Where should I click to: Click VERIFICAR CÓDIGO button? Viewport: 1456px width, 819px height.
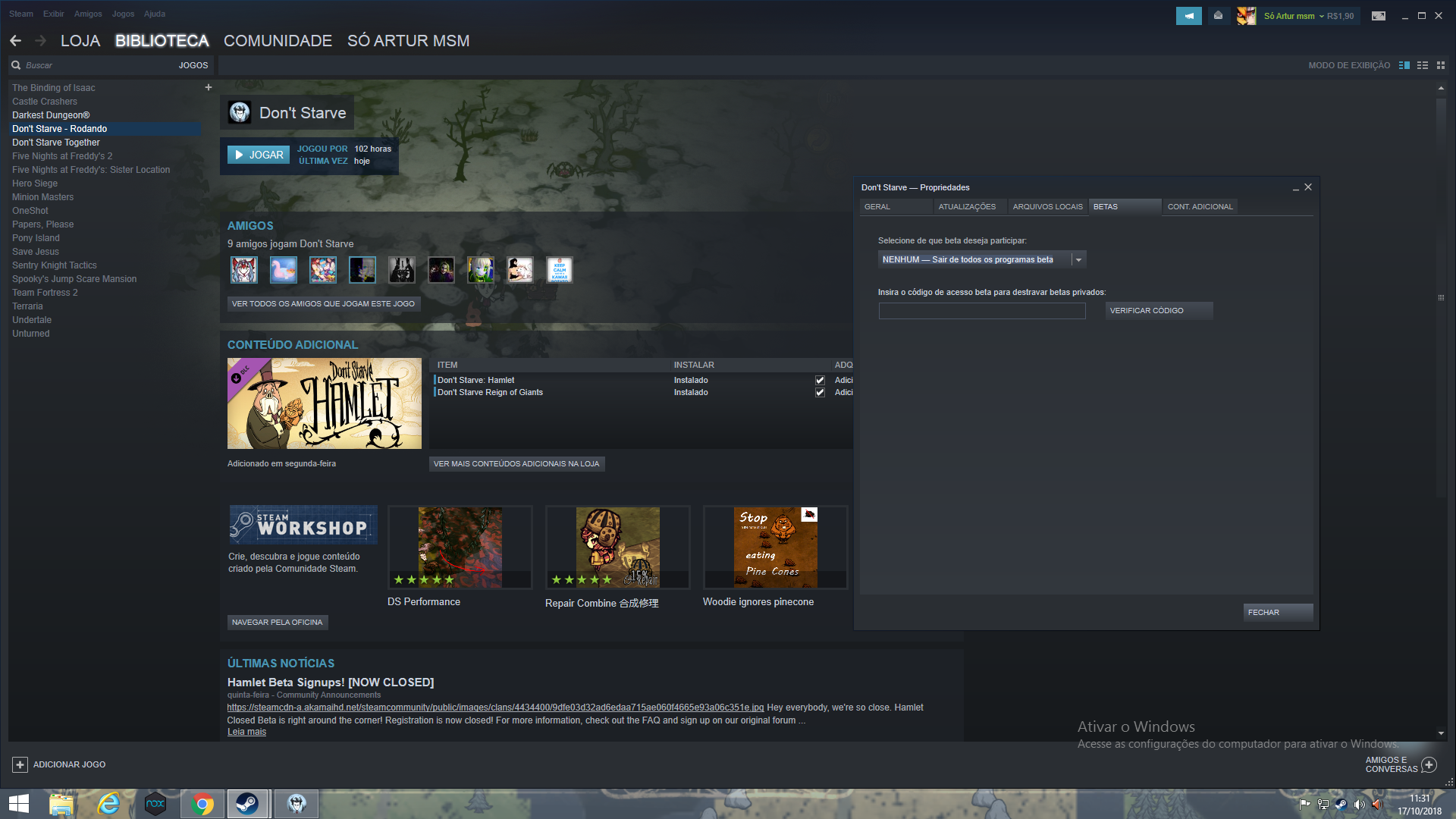(1158, 311)
